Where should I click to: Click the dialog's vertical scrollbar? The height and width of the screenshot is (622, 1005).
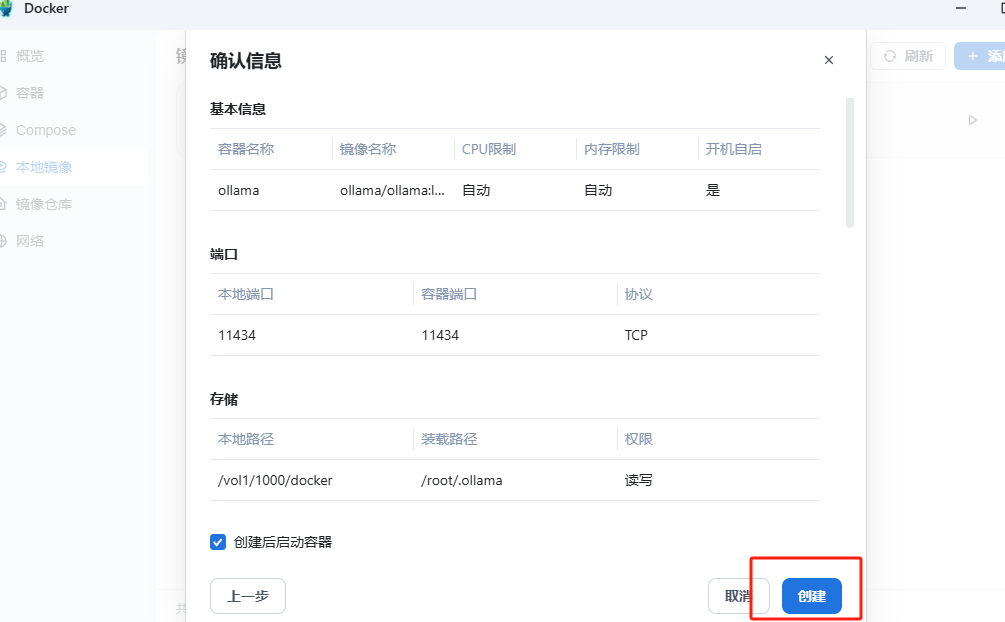(x=850, y=162)
